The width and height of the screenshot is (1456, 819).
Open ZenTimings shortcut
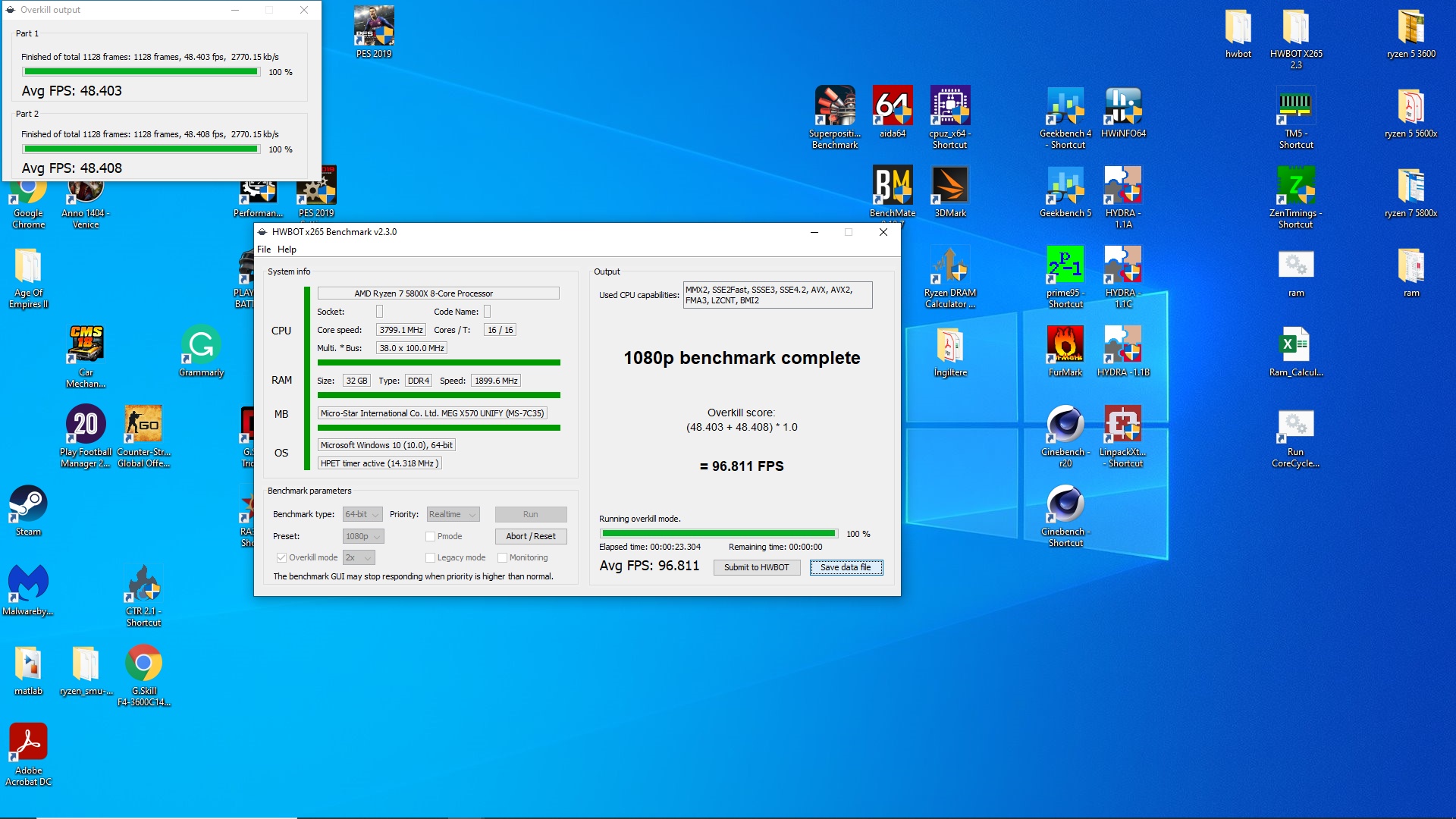coord(1296,197)
